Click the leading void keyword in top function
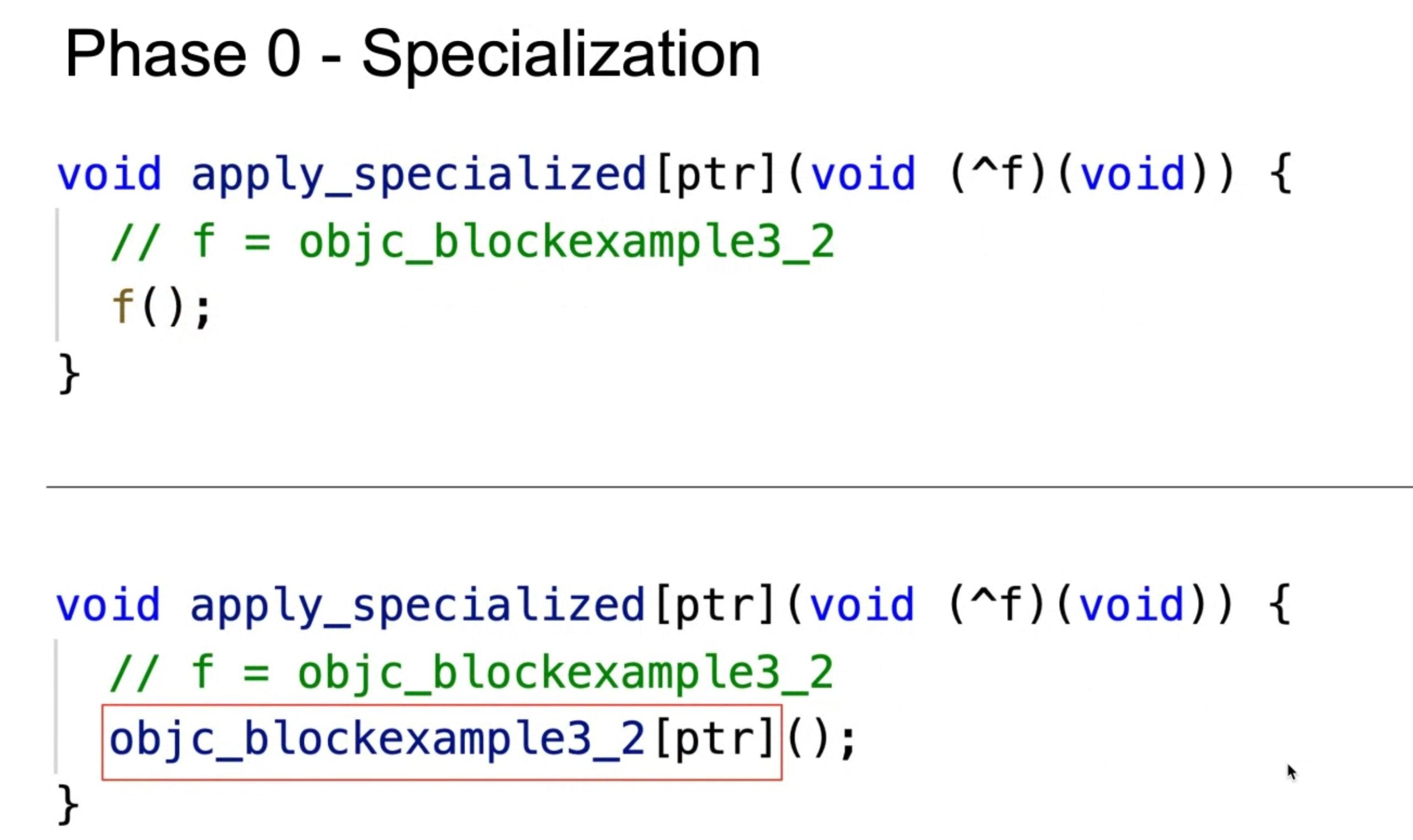The width and height of the screenshot is (1413, 840). 109,173
